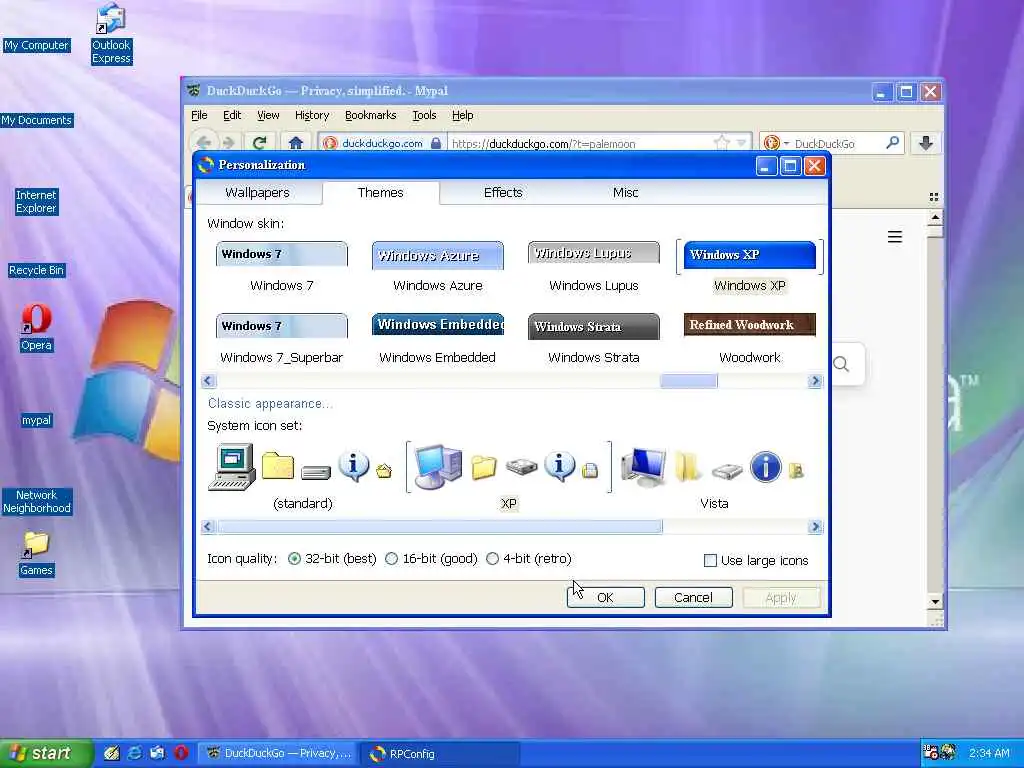Viewport: 1024px width, 768px height.
Task: Click left arrow of icon set scrollbar
Action: pyautogui.click(x=208, y=526)
